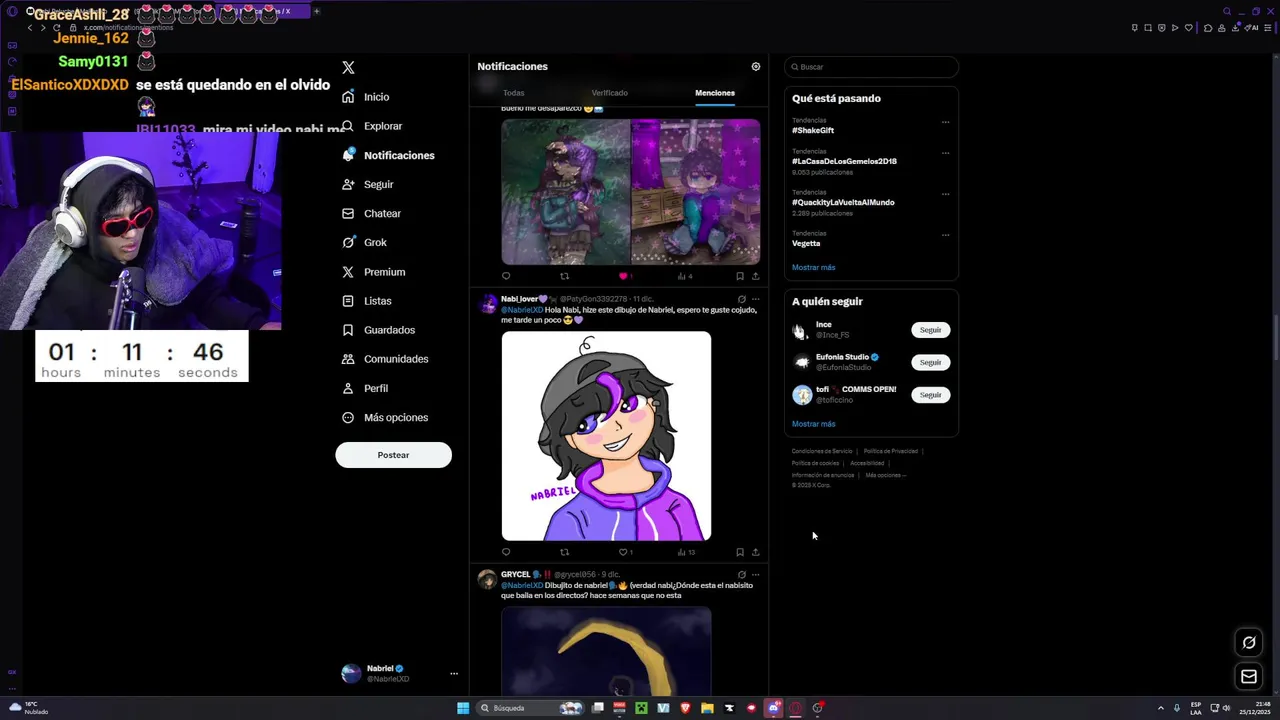Viewport: 1280px width, 720px height.
Task: Click the X logo in sidebar
Action: click(x=348, y=68)
